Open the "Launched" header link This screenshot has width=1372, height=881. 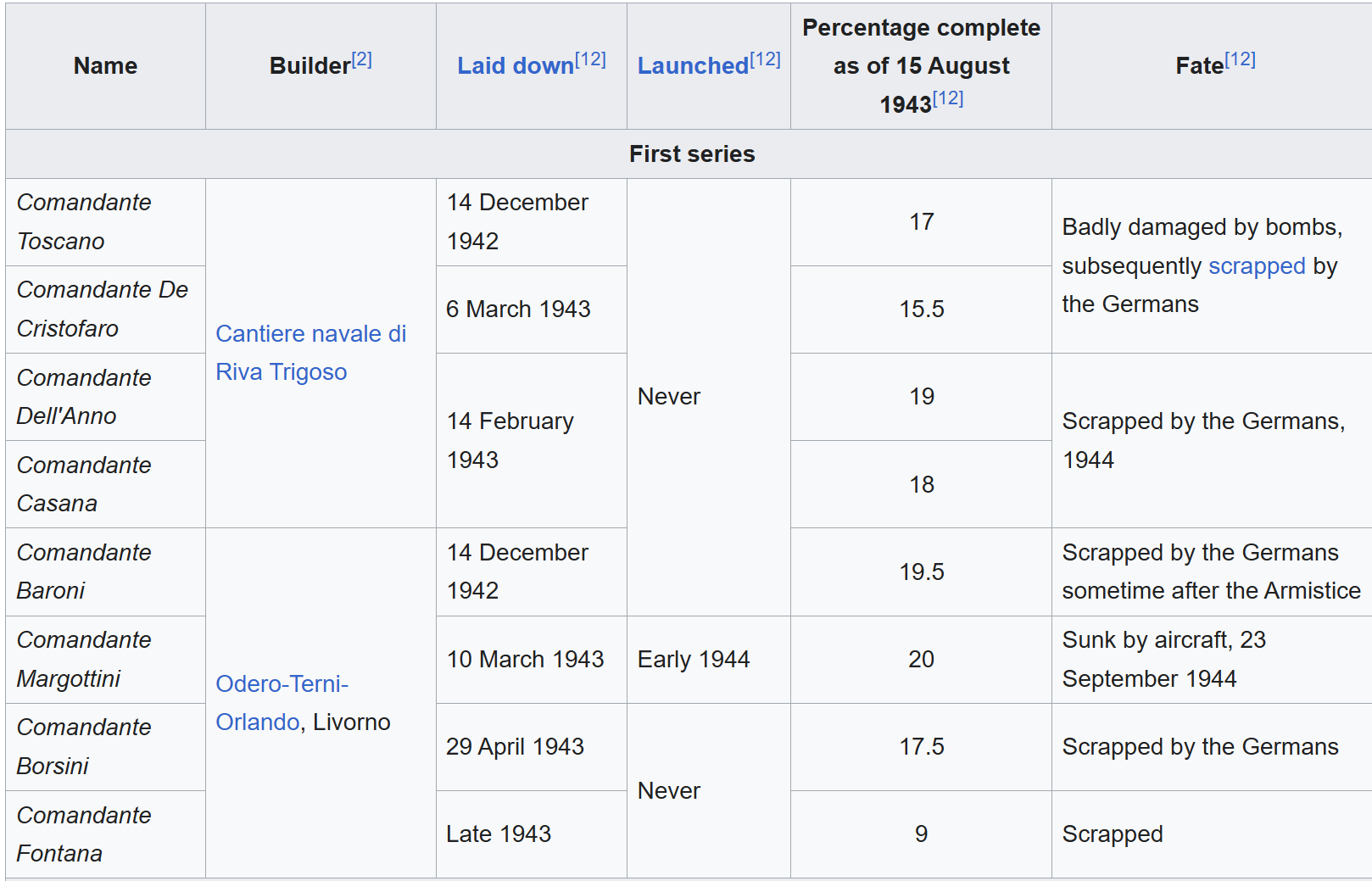click(x=693, y=66)
